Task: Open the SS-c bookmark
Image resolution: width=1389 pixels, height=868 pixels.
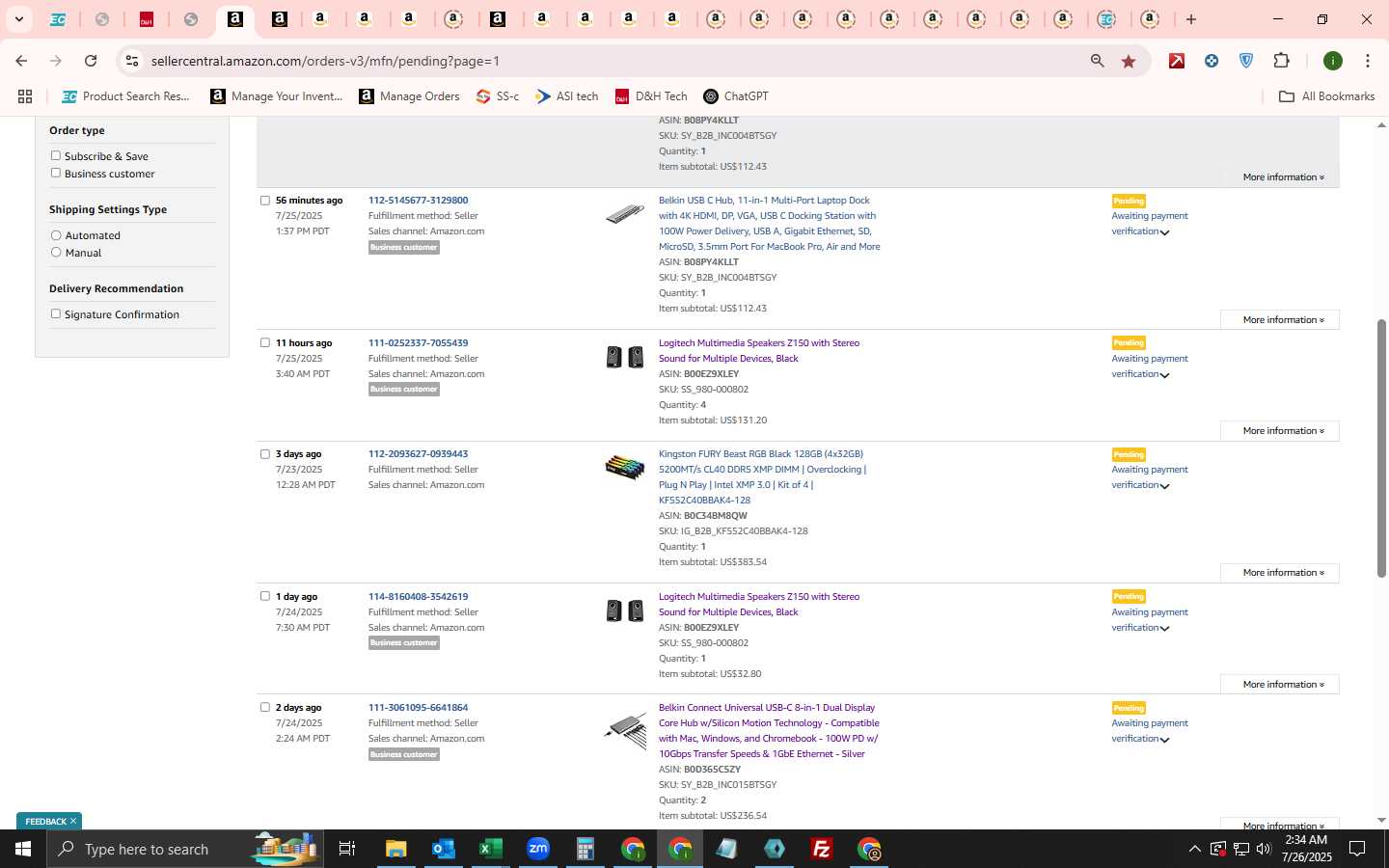Action: pyautogui.click(x=498, y=96)
